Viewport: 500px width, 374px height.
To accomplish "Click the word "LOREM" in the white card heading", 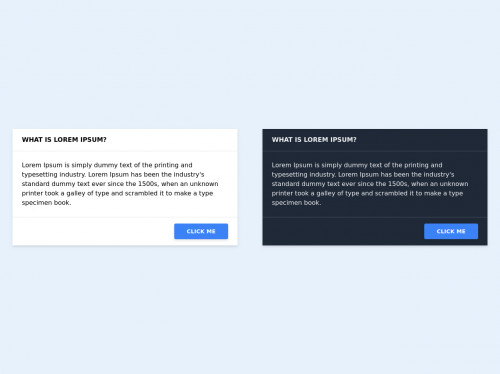I will pos(66,140).
